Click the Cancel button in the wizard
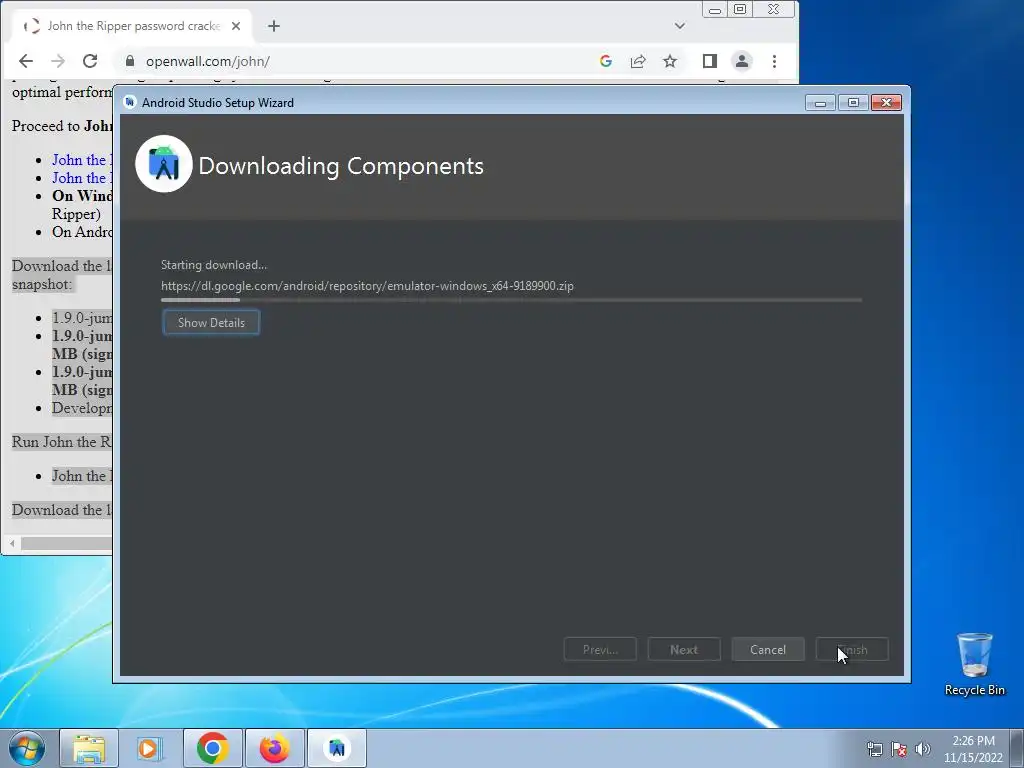The width and height of the screenshot is (1024, 768). coord(768,650)
